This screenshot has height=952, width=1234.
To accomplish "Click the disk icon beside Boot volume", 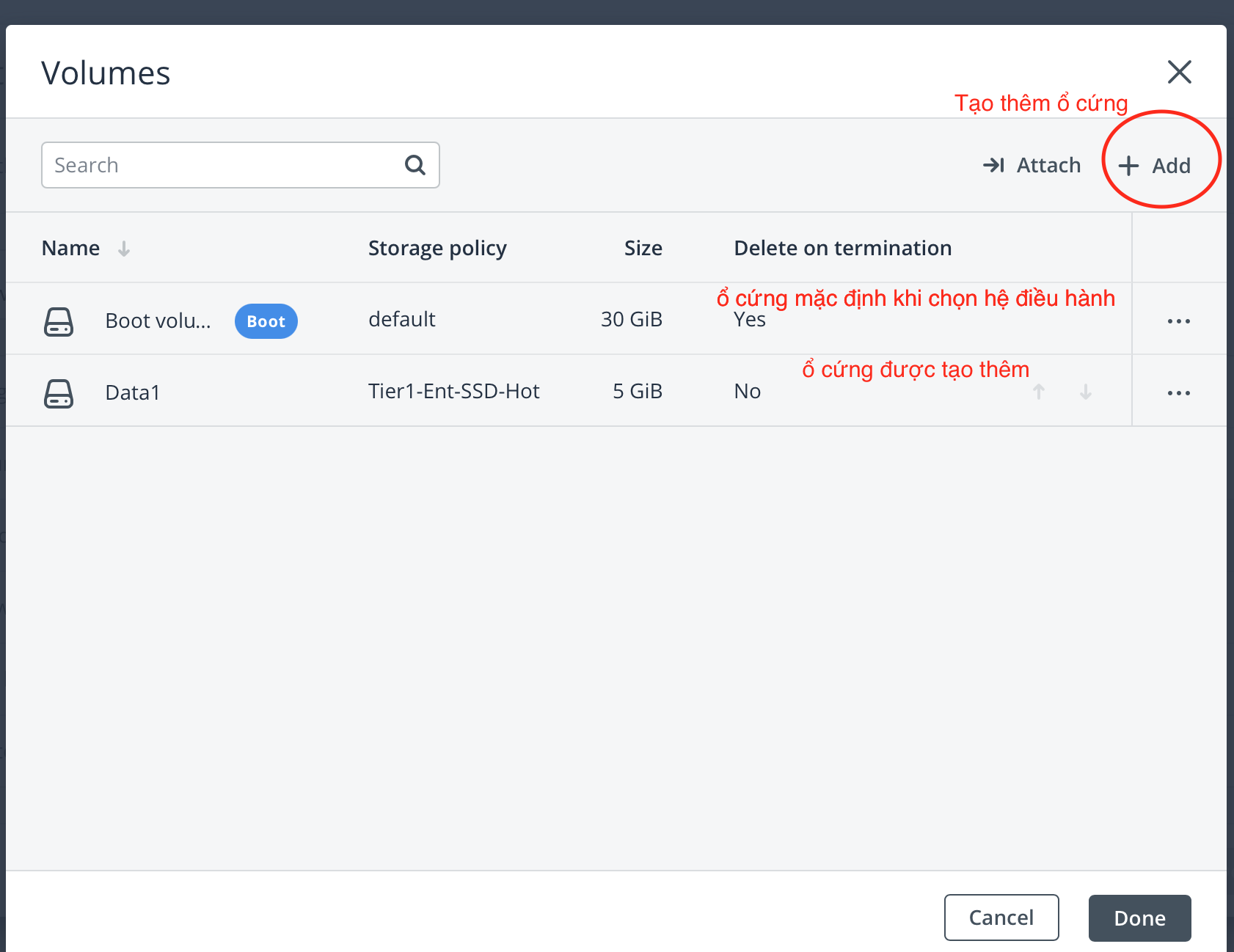I will pos(59,321).
